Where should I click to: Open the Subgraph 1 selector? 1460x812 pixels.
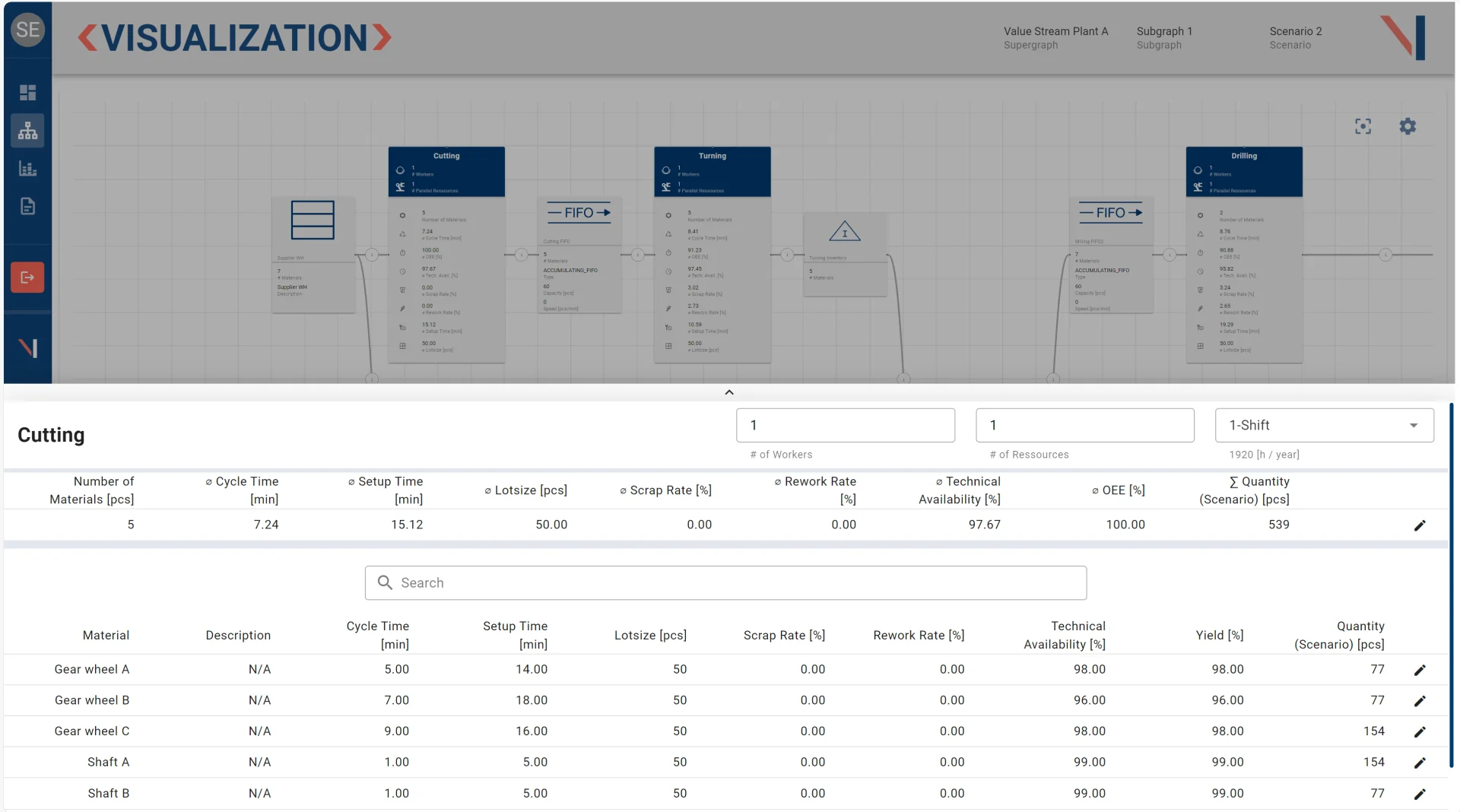1163,37
